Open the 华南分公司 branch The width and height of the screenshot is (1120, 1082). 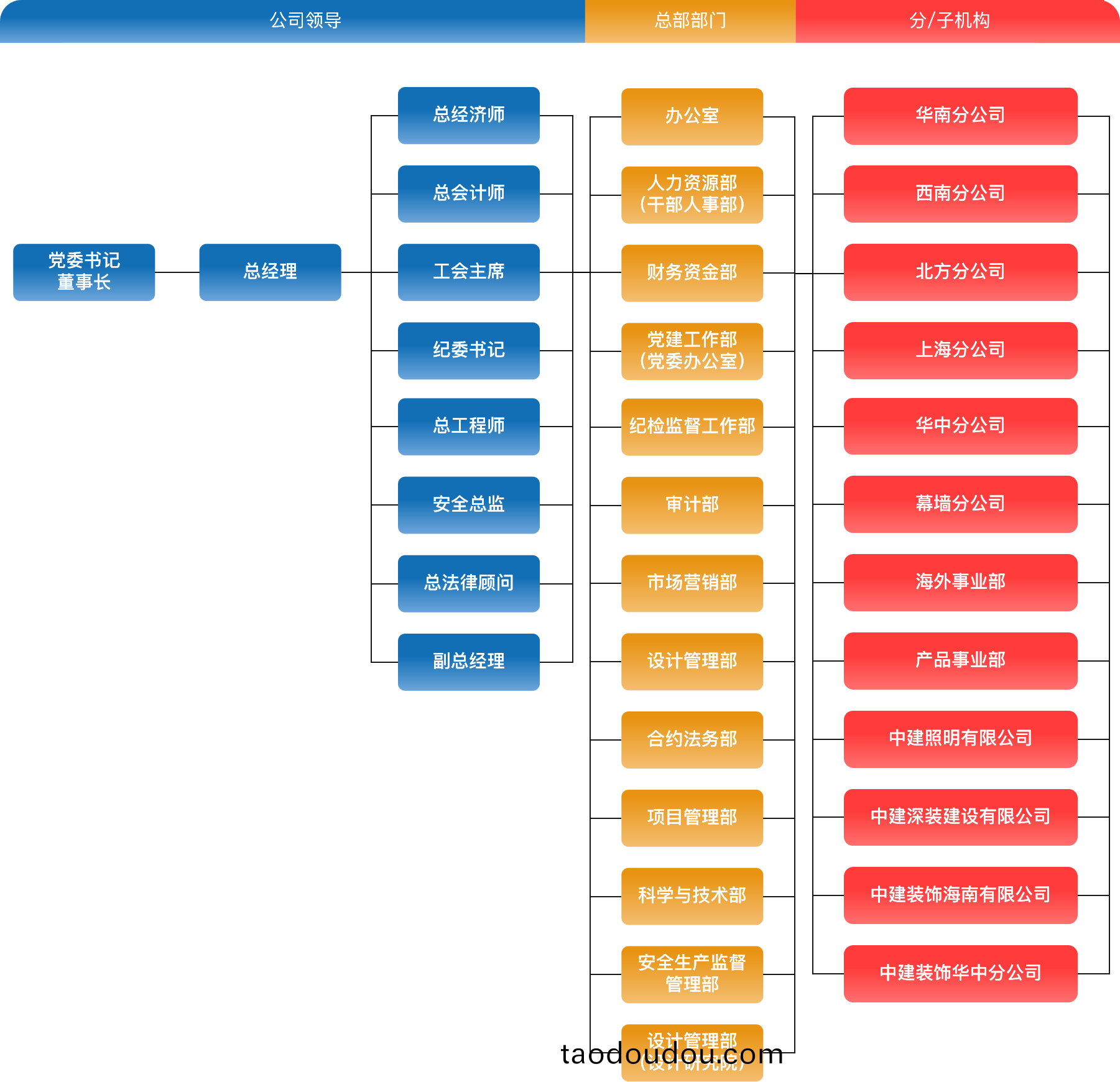pyautogui.click(x=960, y=116)
